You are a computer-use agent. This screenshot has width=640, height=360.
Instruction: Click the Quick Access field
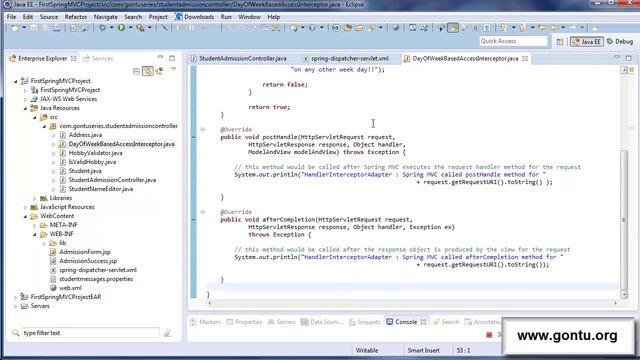click(513, 41)
